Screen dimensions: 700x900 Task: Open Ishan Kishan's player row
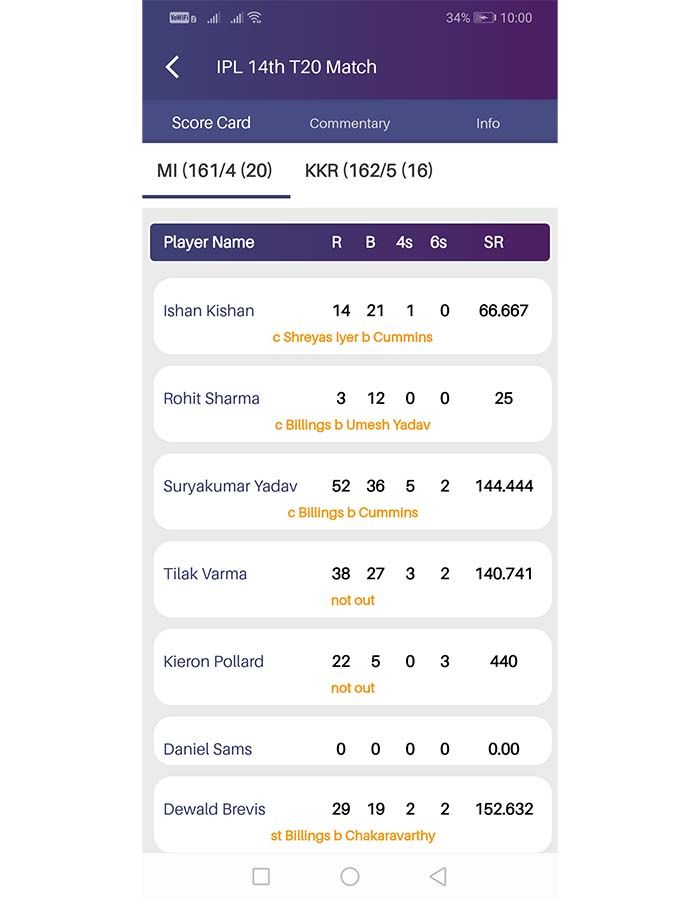click(352, 316)
